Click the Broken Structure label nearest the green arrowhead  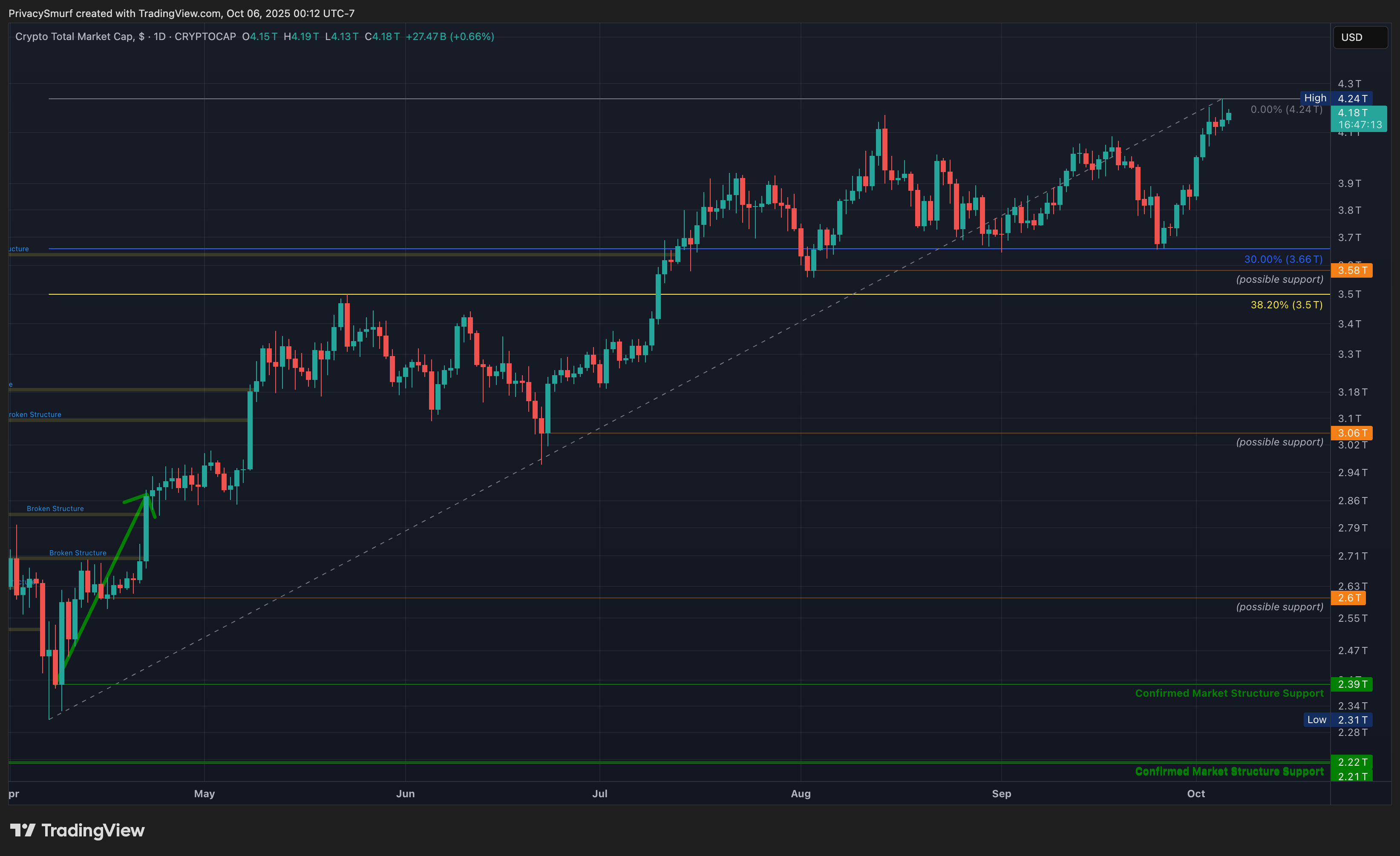(x=55, y=509)
